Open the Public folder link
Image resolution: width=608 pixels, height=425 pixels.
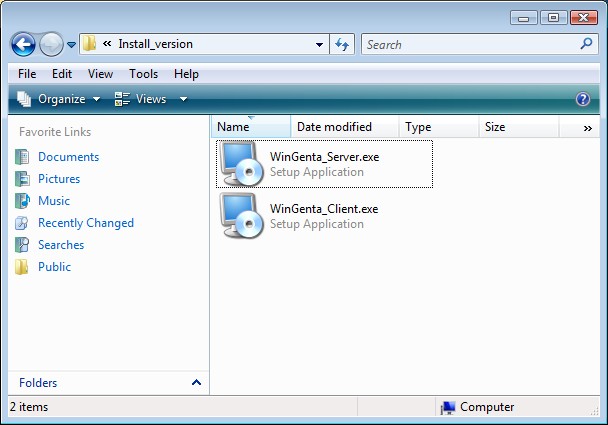(x=54, y=267)
